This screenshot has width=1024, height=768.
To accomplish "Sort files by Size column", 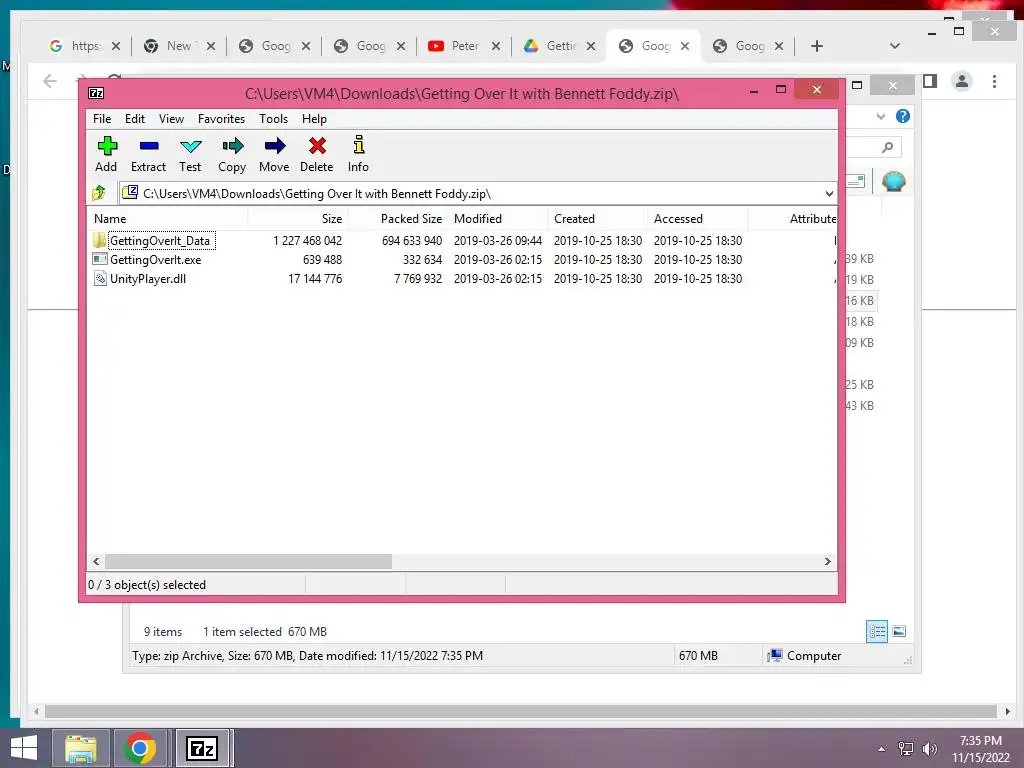I will pyautogui.click(x=297, y=219).
